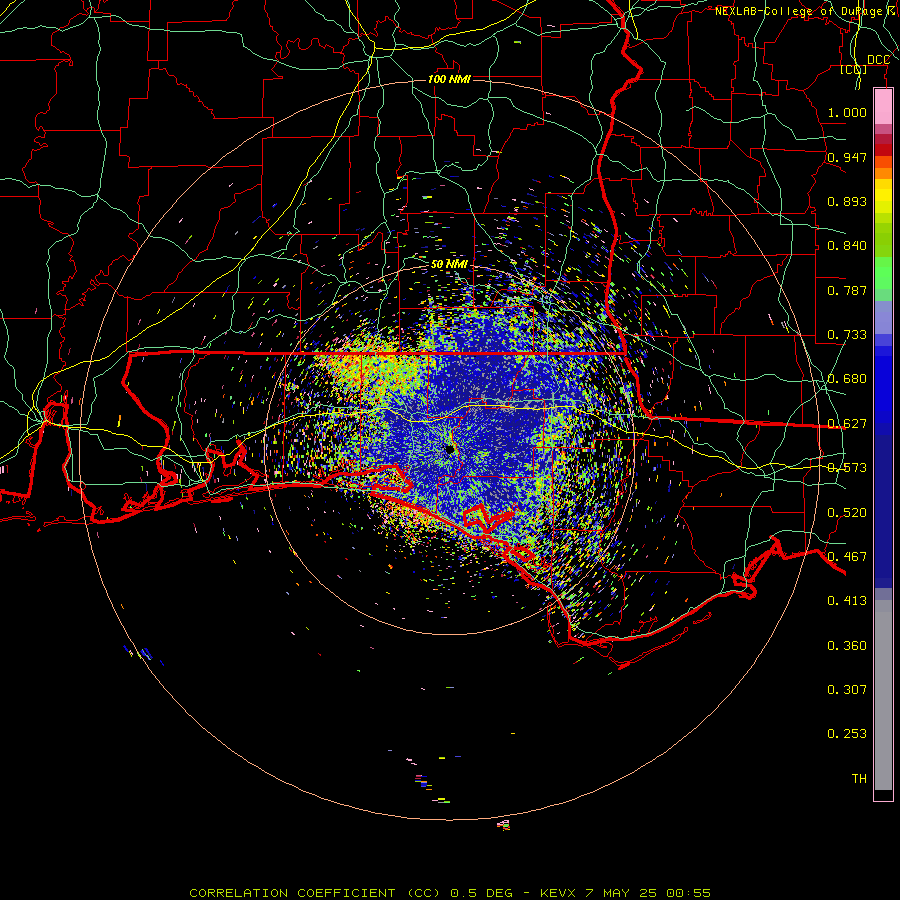900x900 pixels.
Task: Click the 0.893 scale label
Action: click(847, 201)
